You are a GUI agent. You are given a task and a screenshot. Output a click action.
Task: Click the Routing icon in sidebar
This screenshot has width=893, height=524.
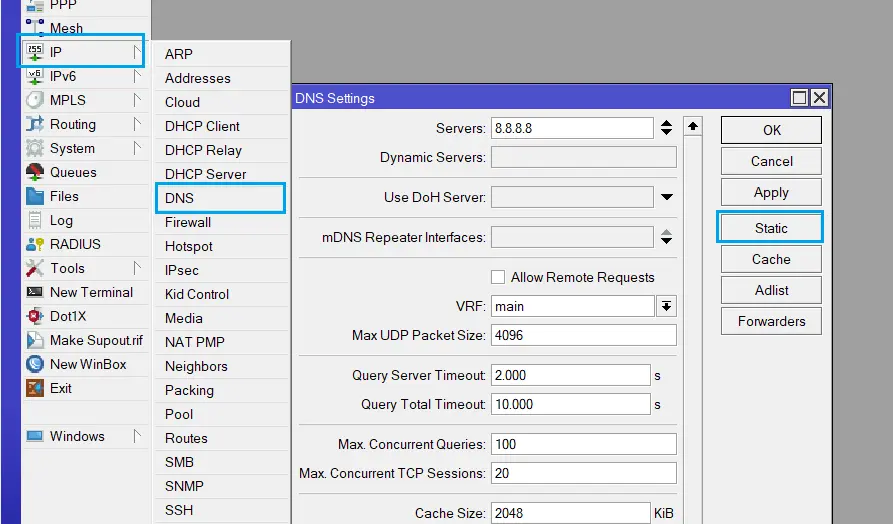point(35,124)
